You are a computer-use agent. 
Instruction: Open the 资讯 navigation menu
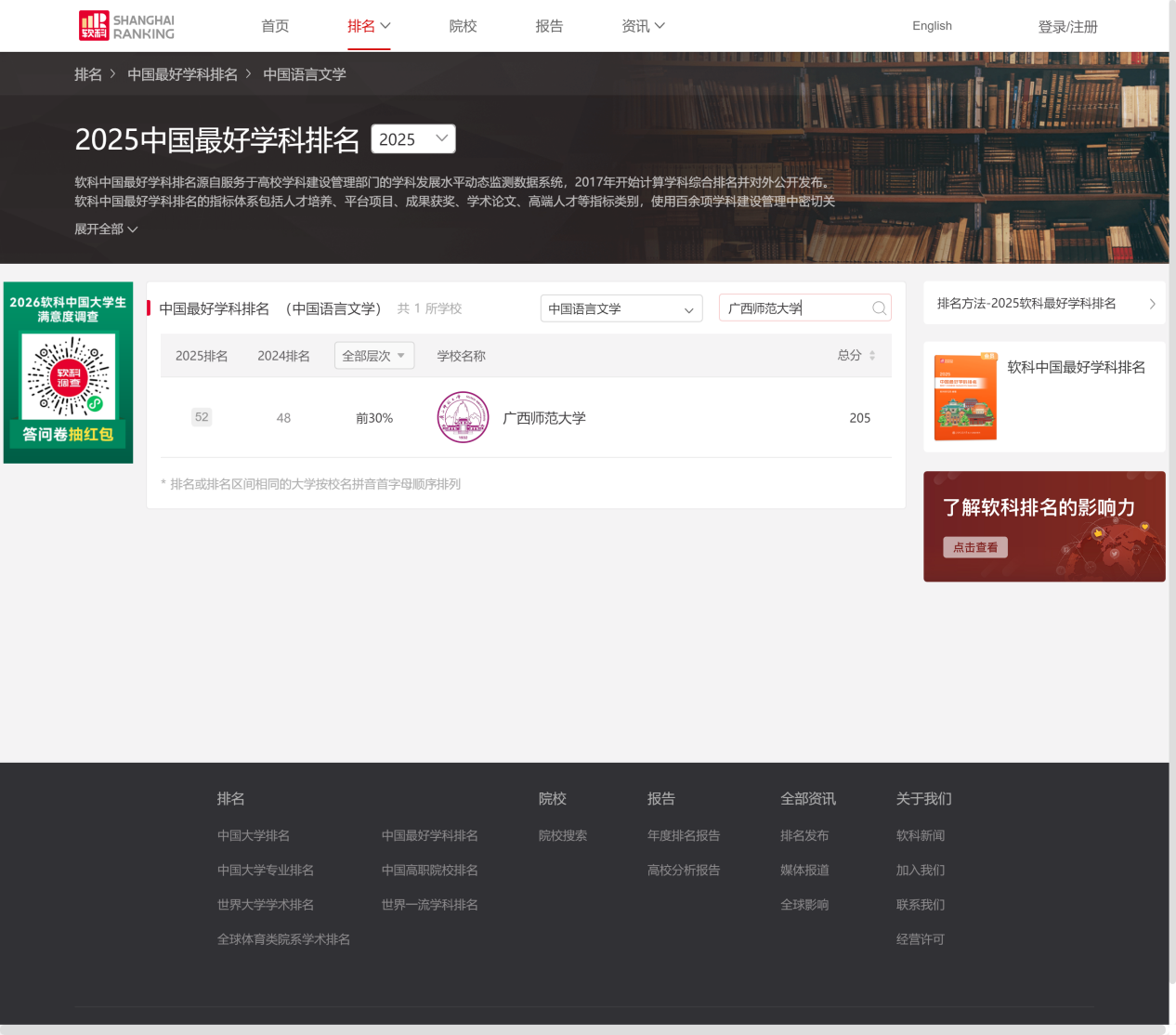coord(643,26)
